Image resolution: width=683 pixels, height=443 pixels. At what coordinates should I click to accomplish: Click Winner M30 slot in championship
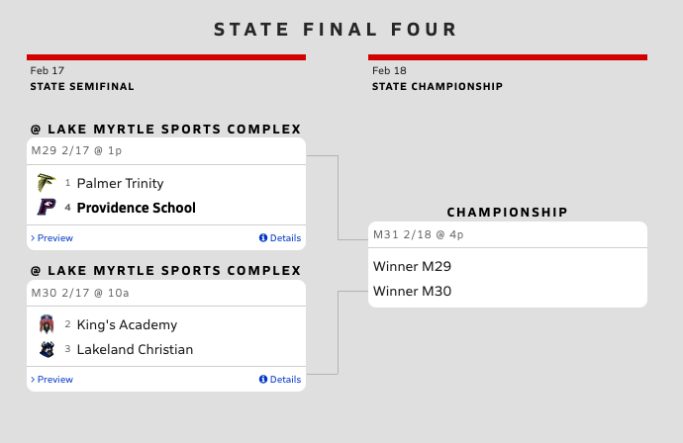(413, 291)
